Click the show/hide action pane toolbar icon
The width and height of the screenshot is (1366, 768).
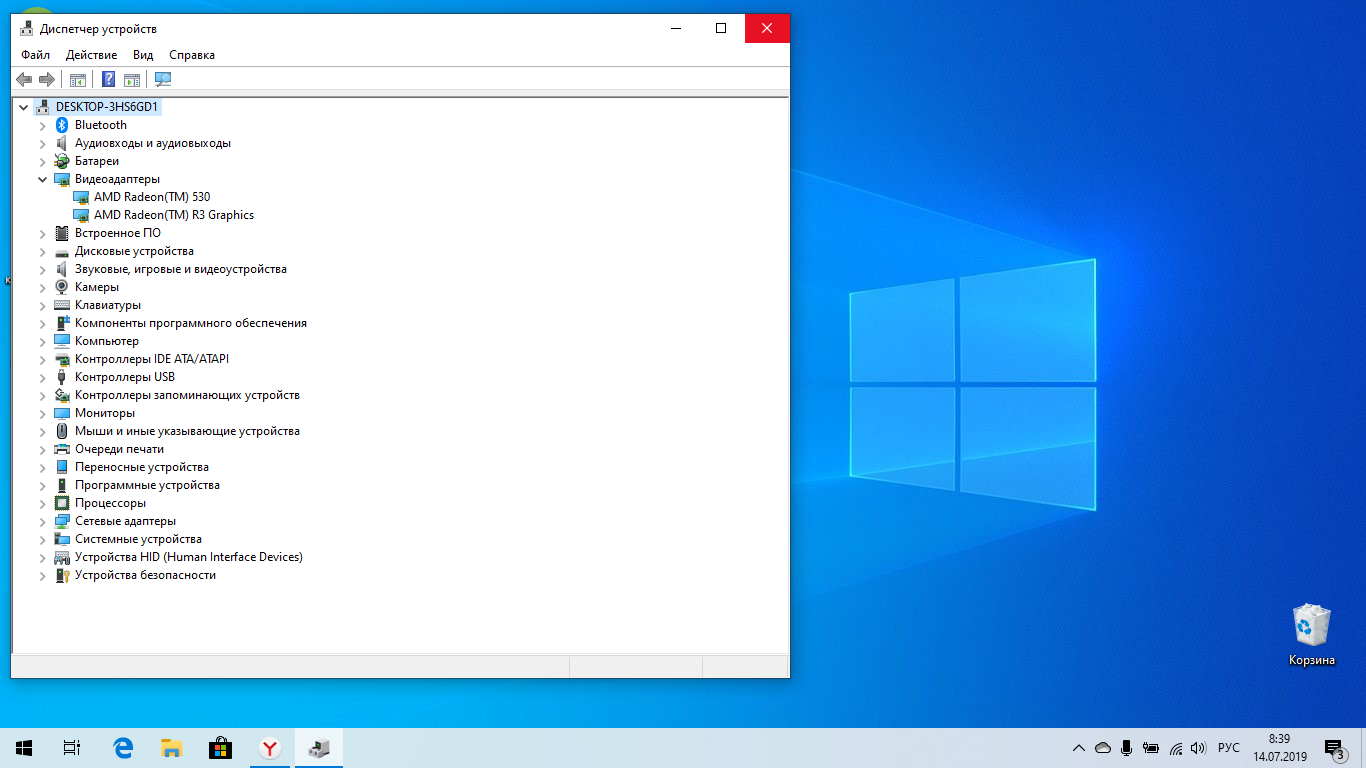click(x=131, y=79)
